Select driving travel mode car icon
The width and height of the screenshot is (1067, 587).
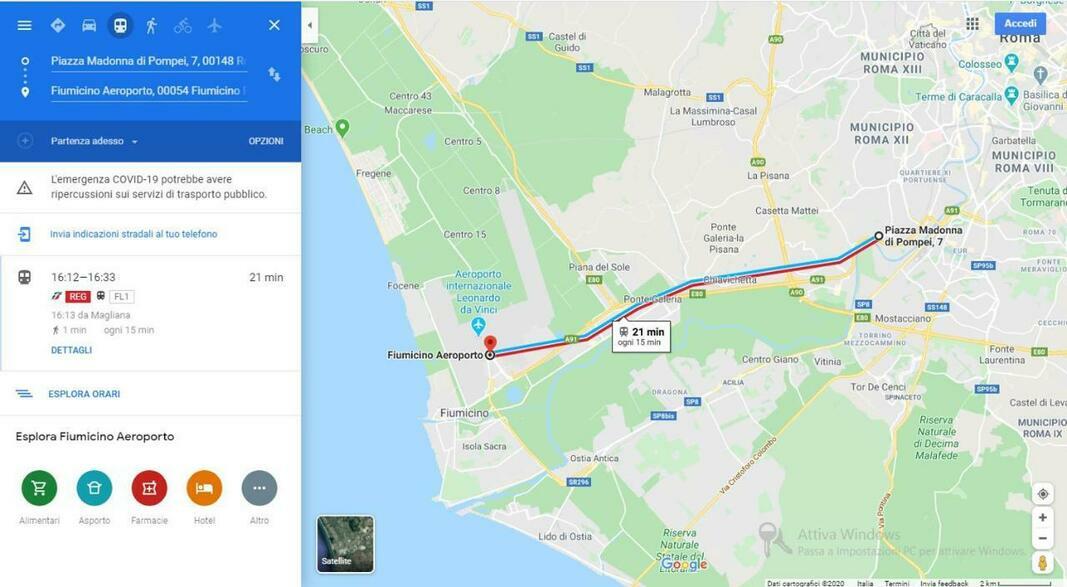pos(89,25)
